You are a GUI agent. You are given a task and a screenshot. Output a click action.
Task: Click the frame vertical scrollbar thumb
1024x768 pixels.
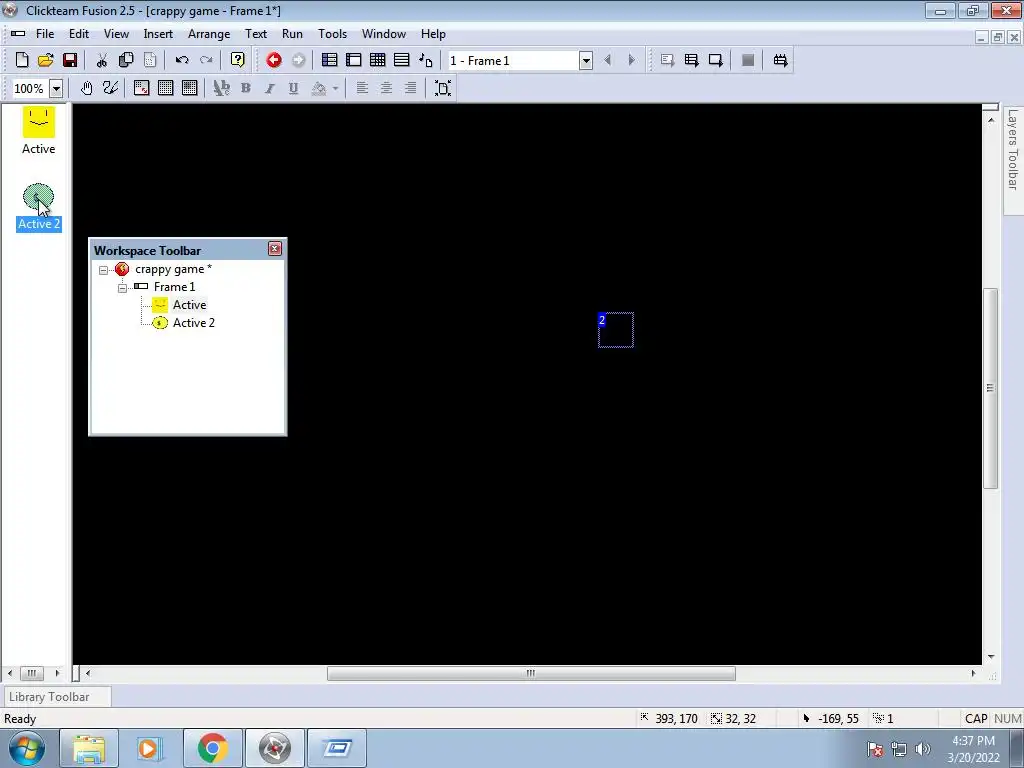tap(990, 388)
